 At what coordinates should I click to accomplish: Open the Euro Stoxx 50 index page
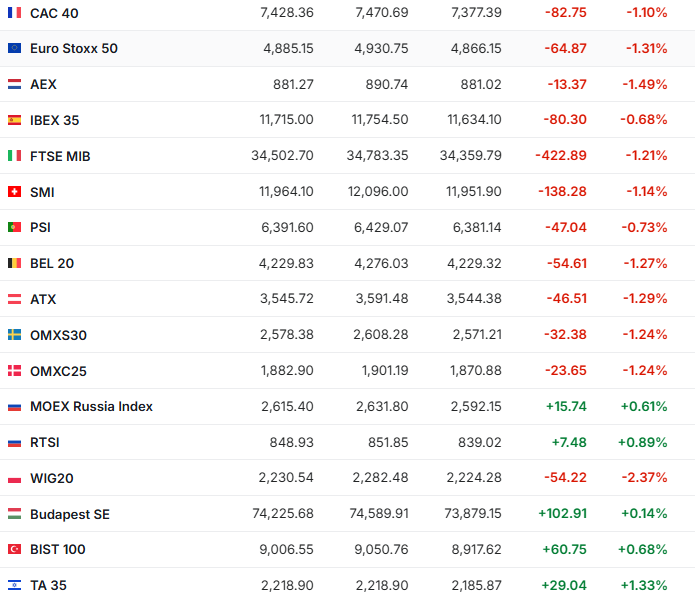pyautogui.click(x=73, y=48)
